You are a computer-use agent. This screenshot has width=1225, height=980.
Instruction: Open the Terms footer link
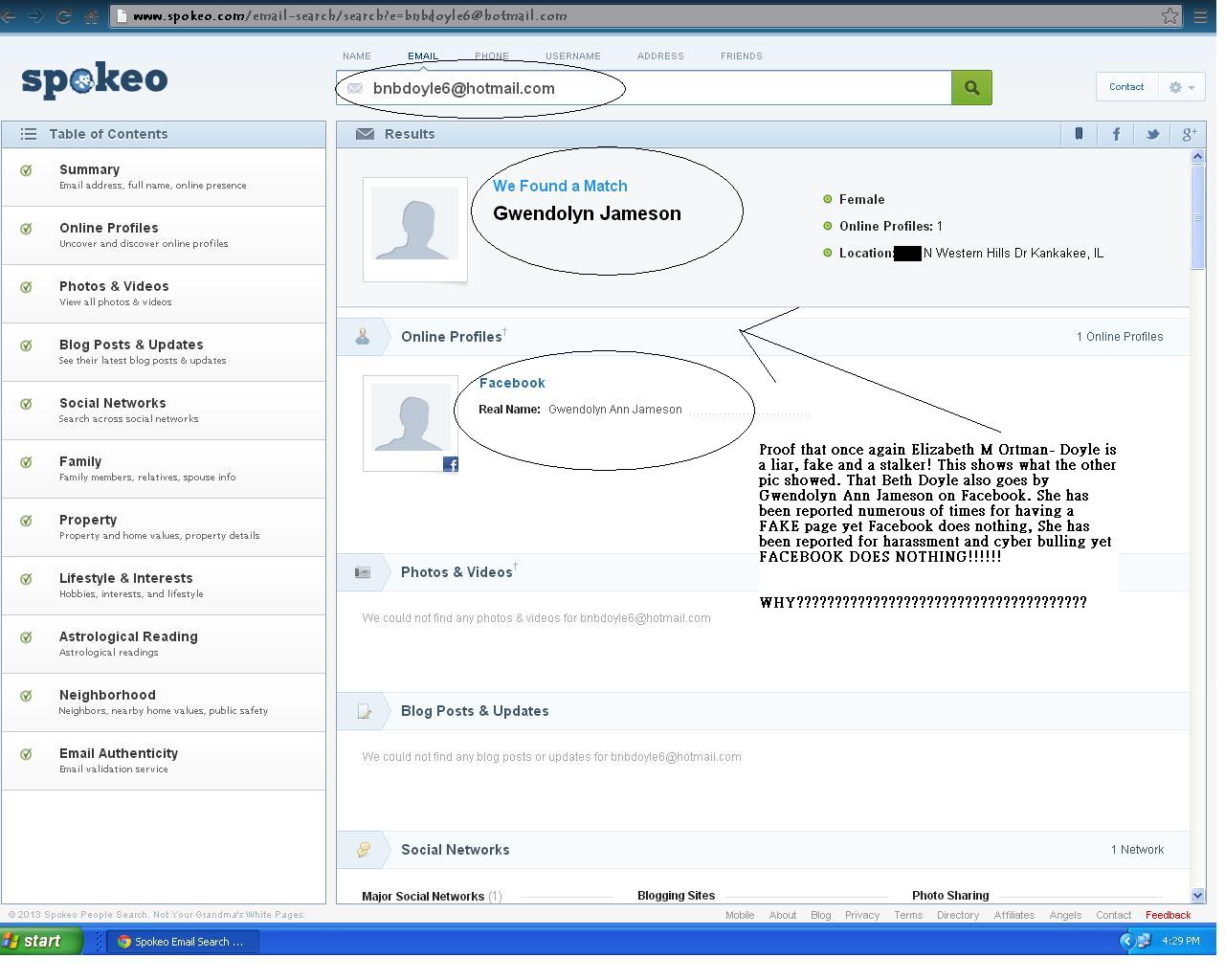(x=908, y=915)
